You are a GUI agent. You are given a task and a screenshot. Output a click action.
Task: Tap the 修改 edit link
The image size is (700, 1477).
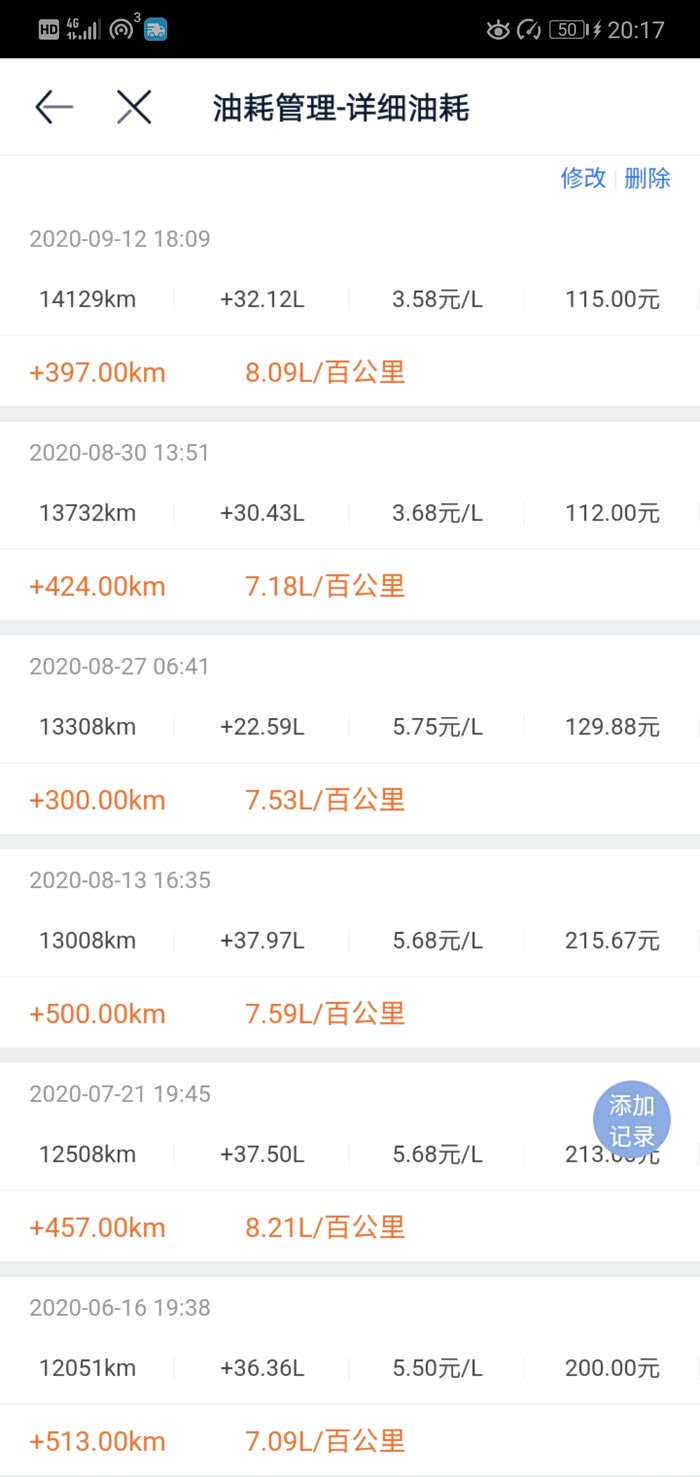pyautogui.click(x=583, y=178)
